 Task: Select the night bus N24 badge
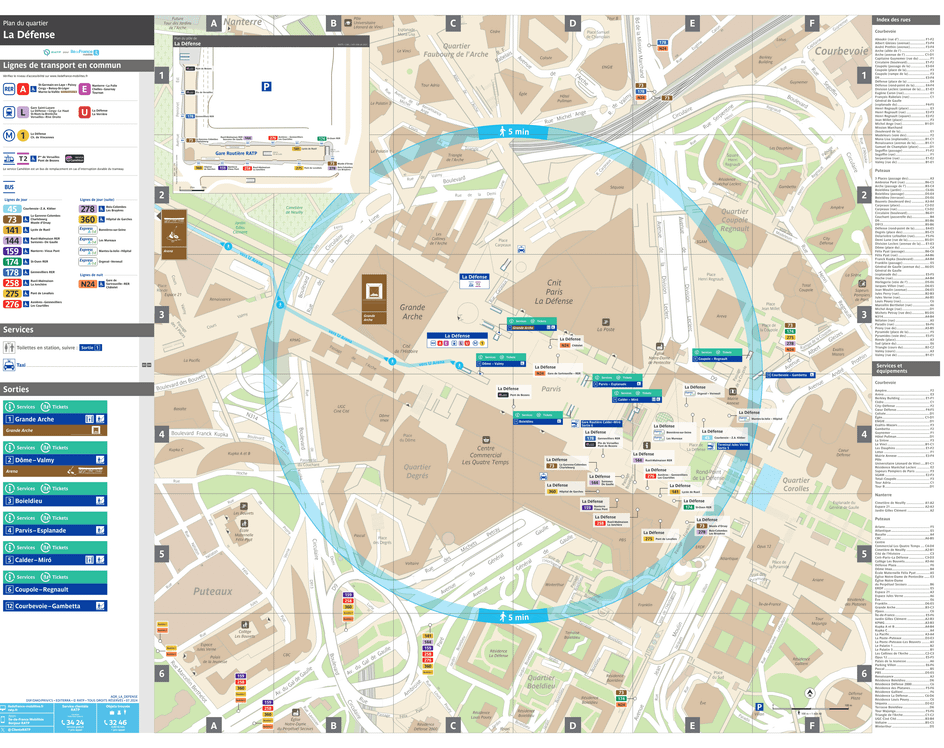[87, 285]
